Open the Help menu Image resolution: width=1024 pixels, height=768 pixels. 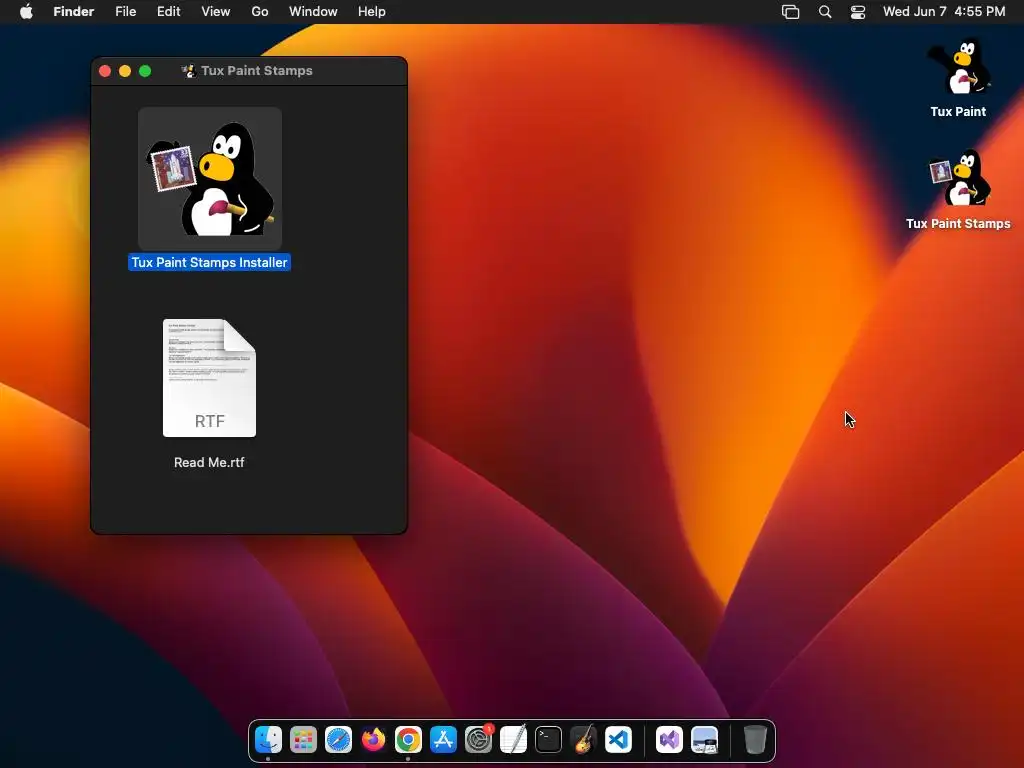[x=372, y=12]
